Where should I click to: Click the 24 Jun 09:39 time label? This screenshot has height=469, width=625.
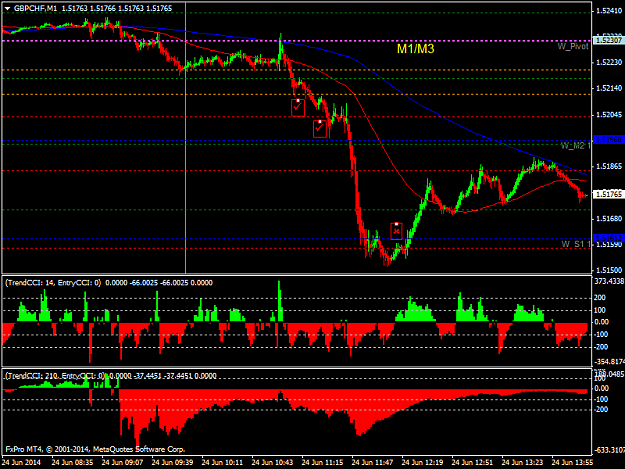pos(172,463)
